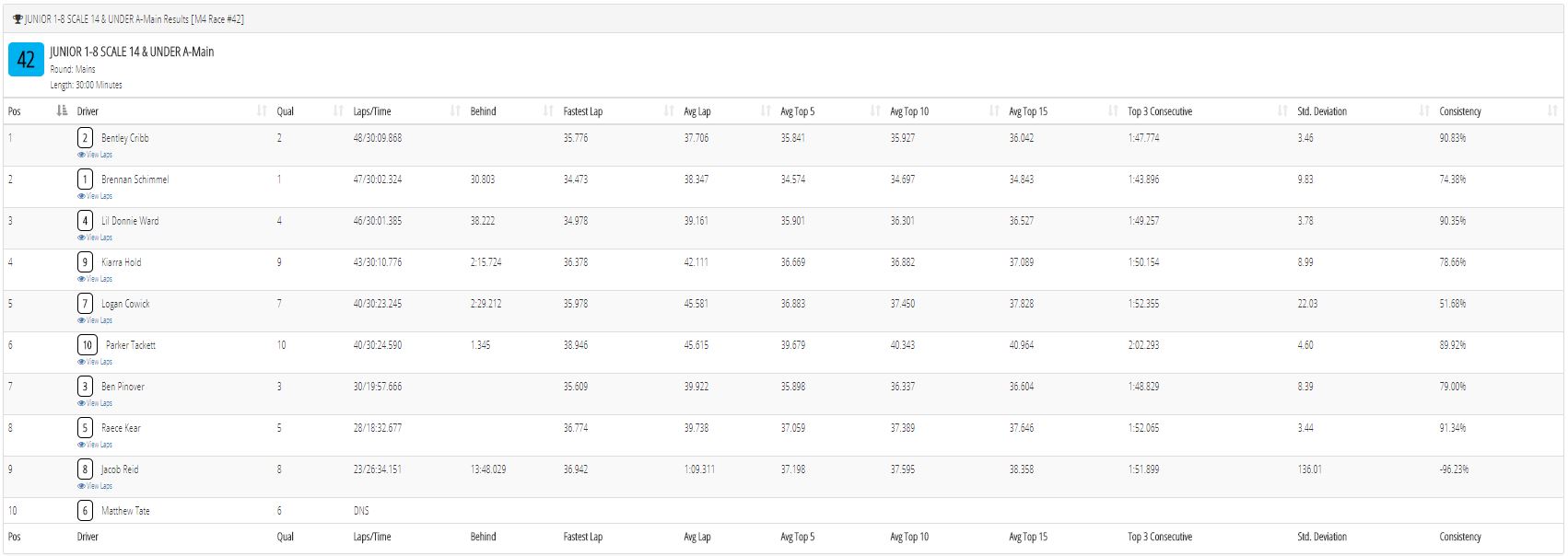Click car number 8 badge of Jacob Reid
This screenshot has width=1568, height=556.
(x=85, y=469)
